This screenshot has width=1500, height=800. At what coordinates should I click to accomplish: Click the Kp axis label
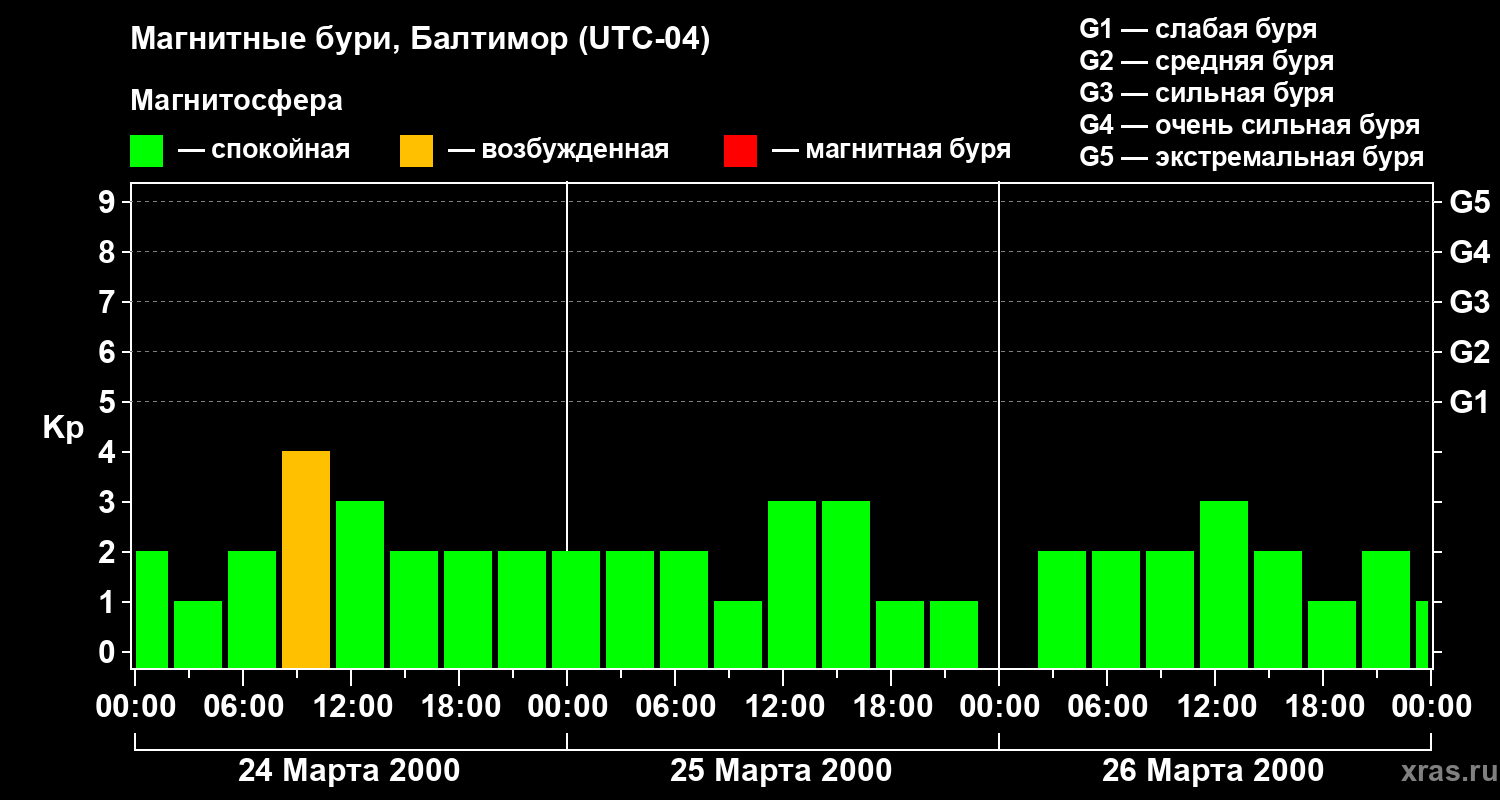pyautogui.click(x=63, y=428)
